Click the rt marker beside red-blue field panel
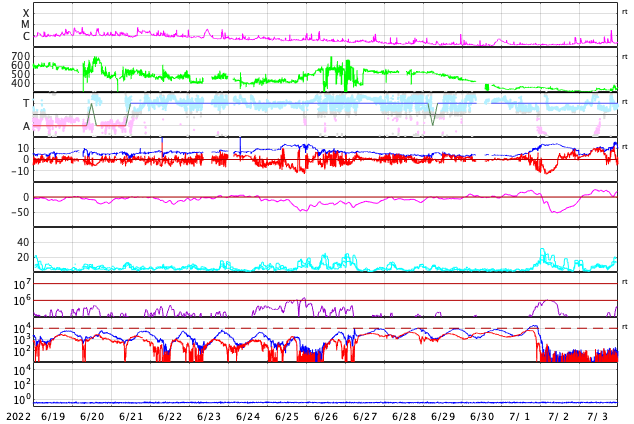This screenshot has width=634, height=424. coord(625,147)
